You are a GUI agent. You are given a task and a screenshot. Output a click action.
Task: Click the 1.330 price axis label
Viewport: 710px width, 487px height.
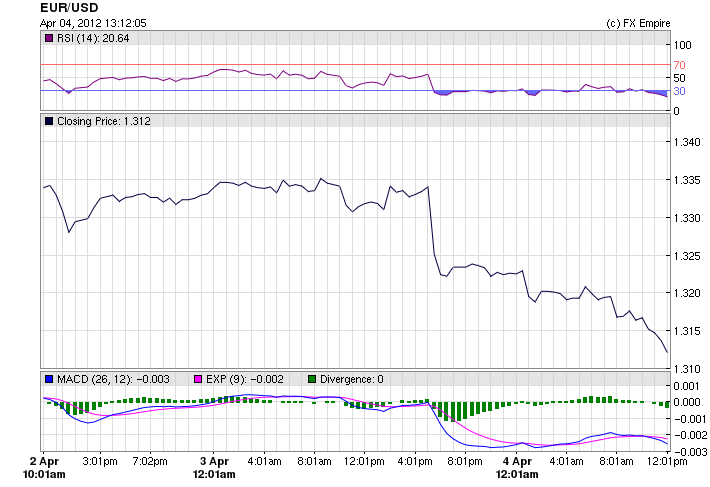tap(687, 218)
